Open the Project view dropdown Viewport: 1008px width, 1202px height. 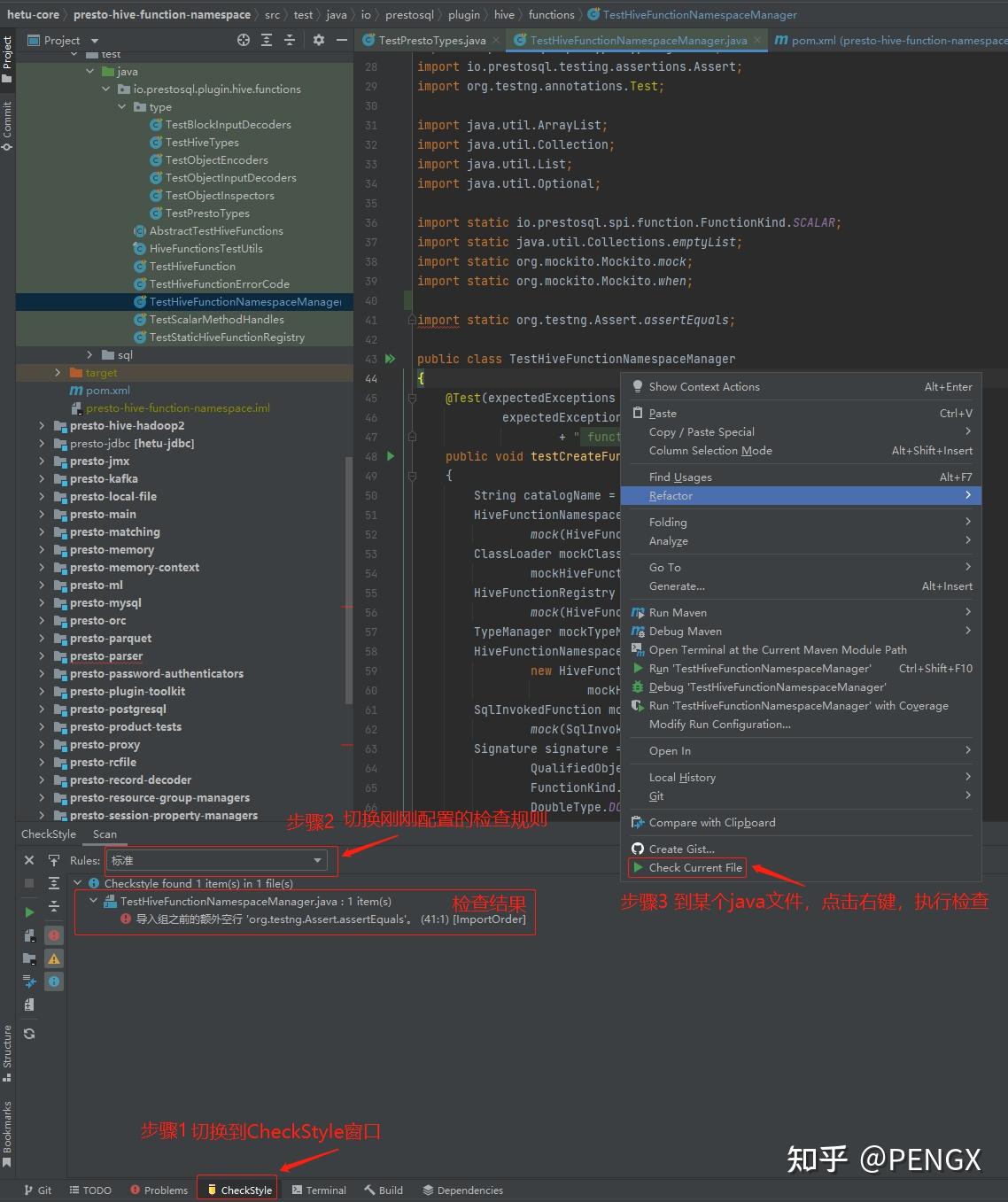(x=63, y=40)
